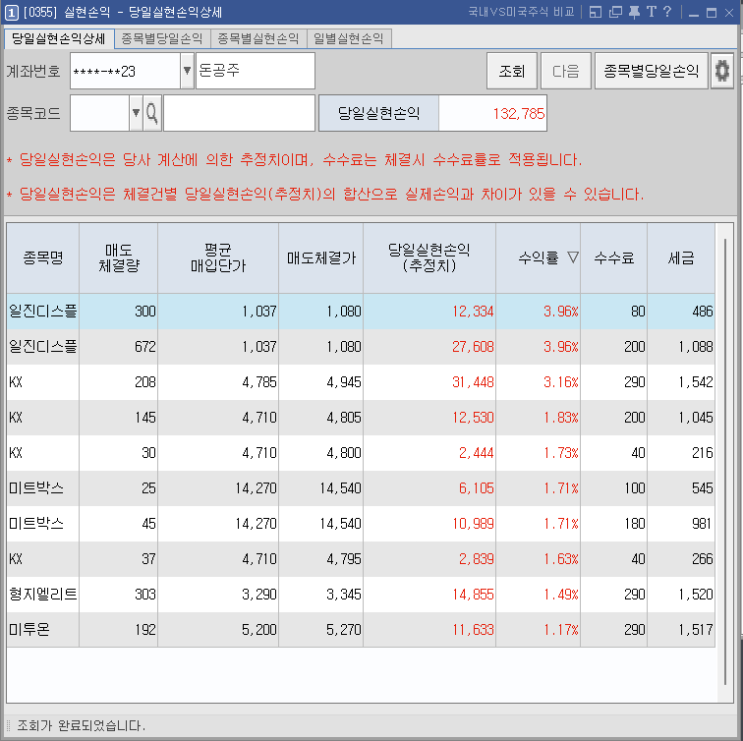Click the total profit value 132,785
This screenshot has height=741, width=743.
518,114
